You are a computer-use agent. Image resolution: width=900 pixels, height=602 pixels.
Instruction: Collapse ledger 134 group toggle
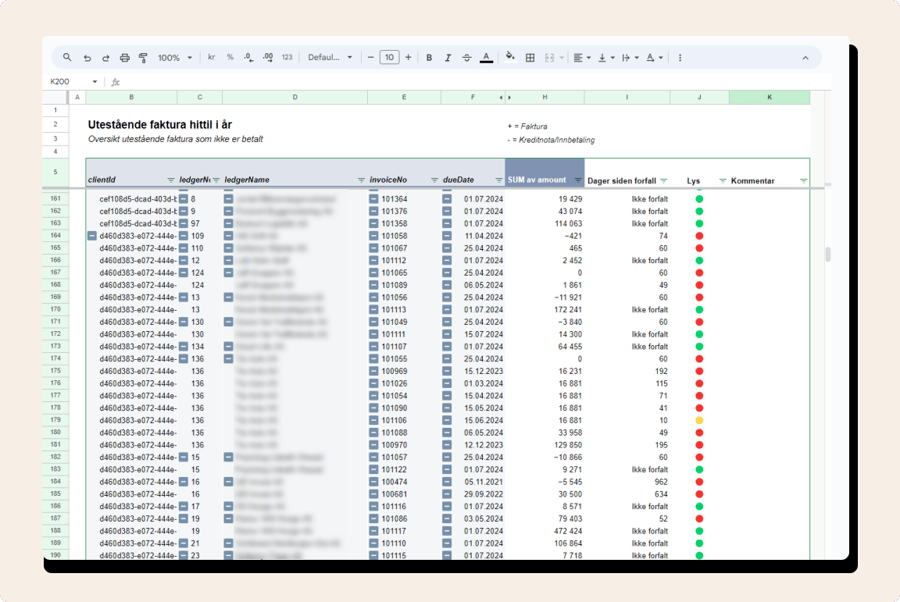point(183,347)
